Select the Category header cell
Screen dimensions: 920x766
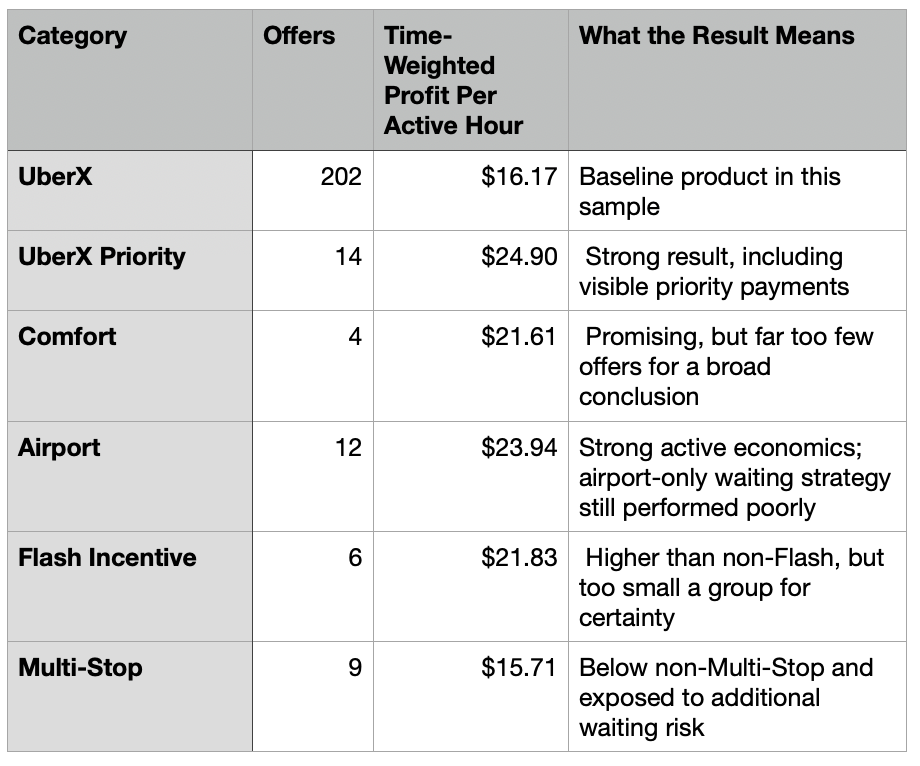coord(130,80)
